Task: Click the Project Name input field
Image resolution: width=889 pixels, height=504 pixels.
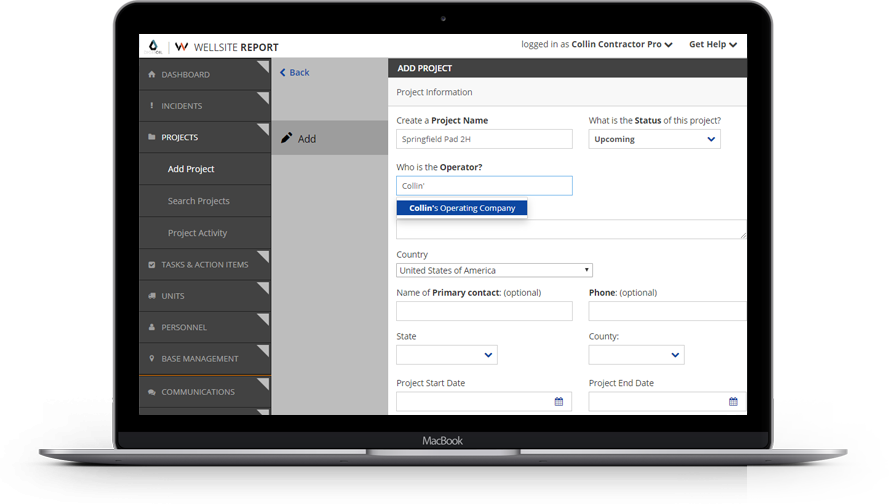Action: 484,139
